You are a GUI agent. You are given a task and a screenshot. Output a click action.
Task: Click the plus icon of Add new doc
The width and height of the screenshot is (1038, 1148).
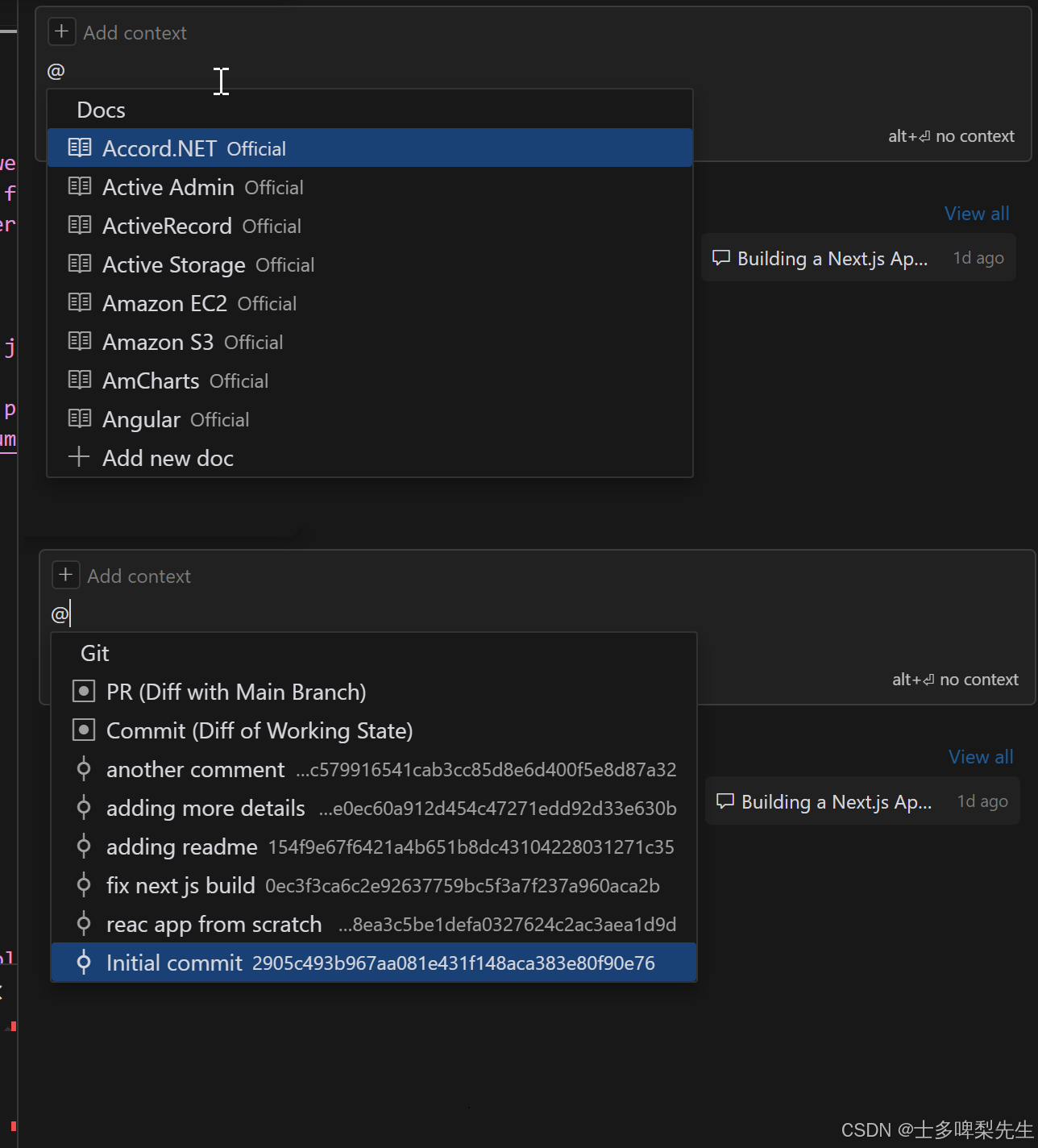coord(79,457)
